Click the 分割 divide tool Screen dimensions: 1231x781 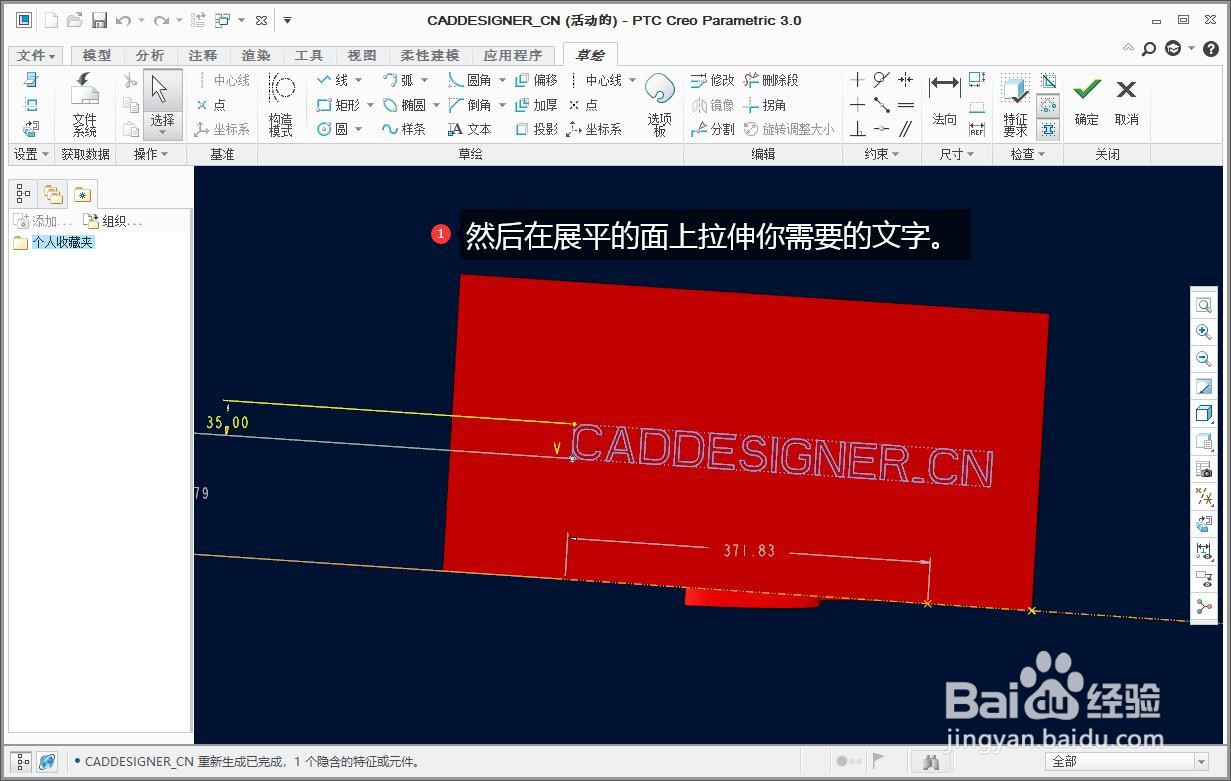[x=712, y=129]
